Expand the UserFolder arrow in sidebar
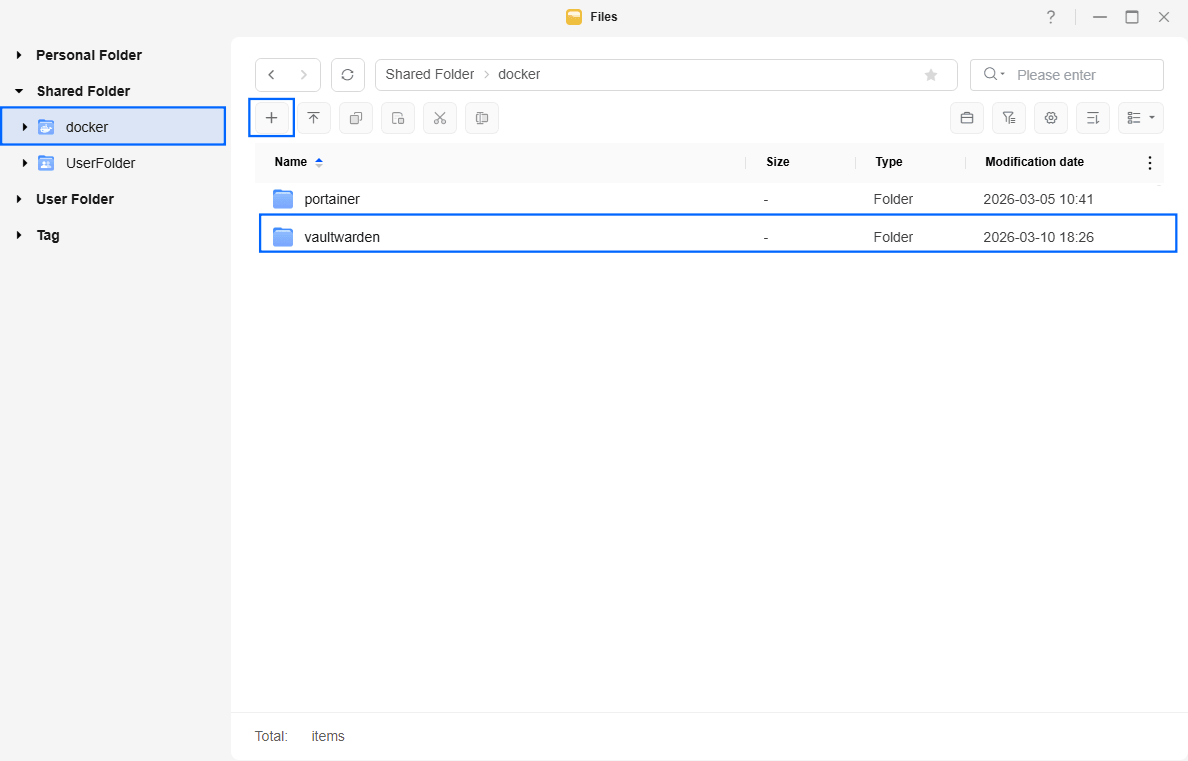Screen dimensions: 1188x761 [x=25, y=163]
